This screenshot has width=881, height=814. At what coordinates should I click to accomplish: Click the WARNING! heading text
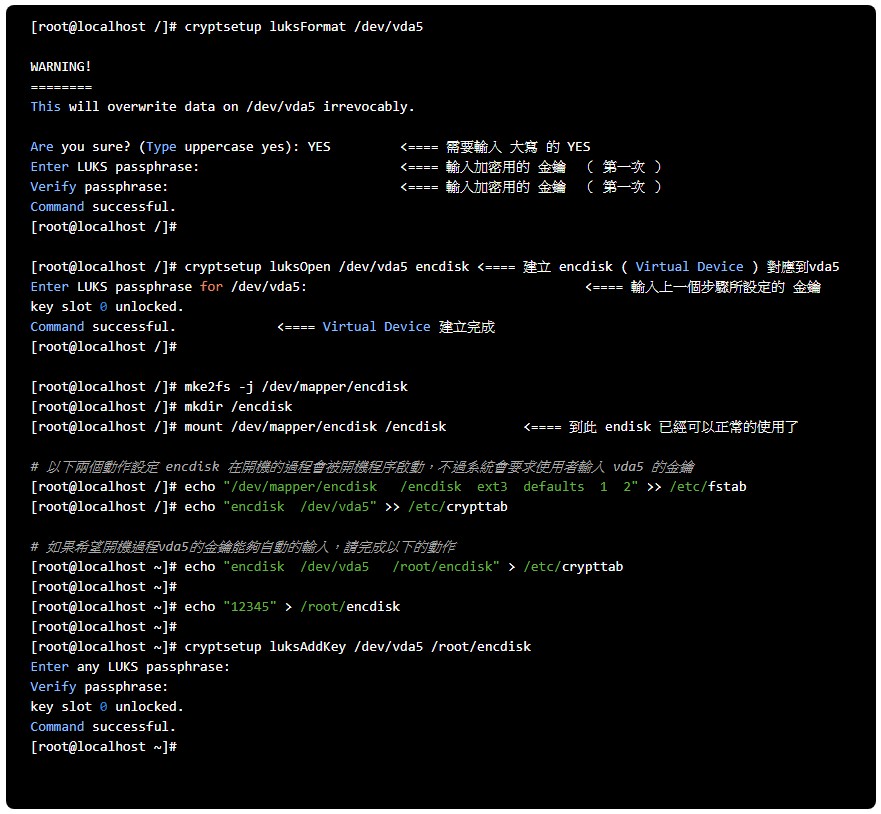coord(61,66)
